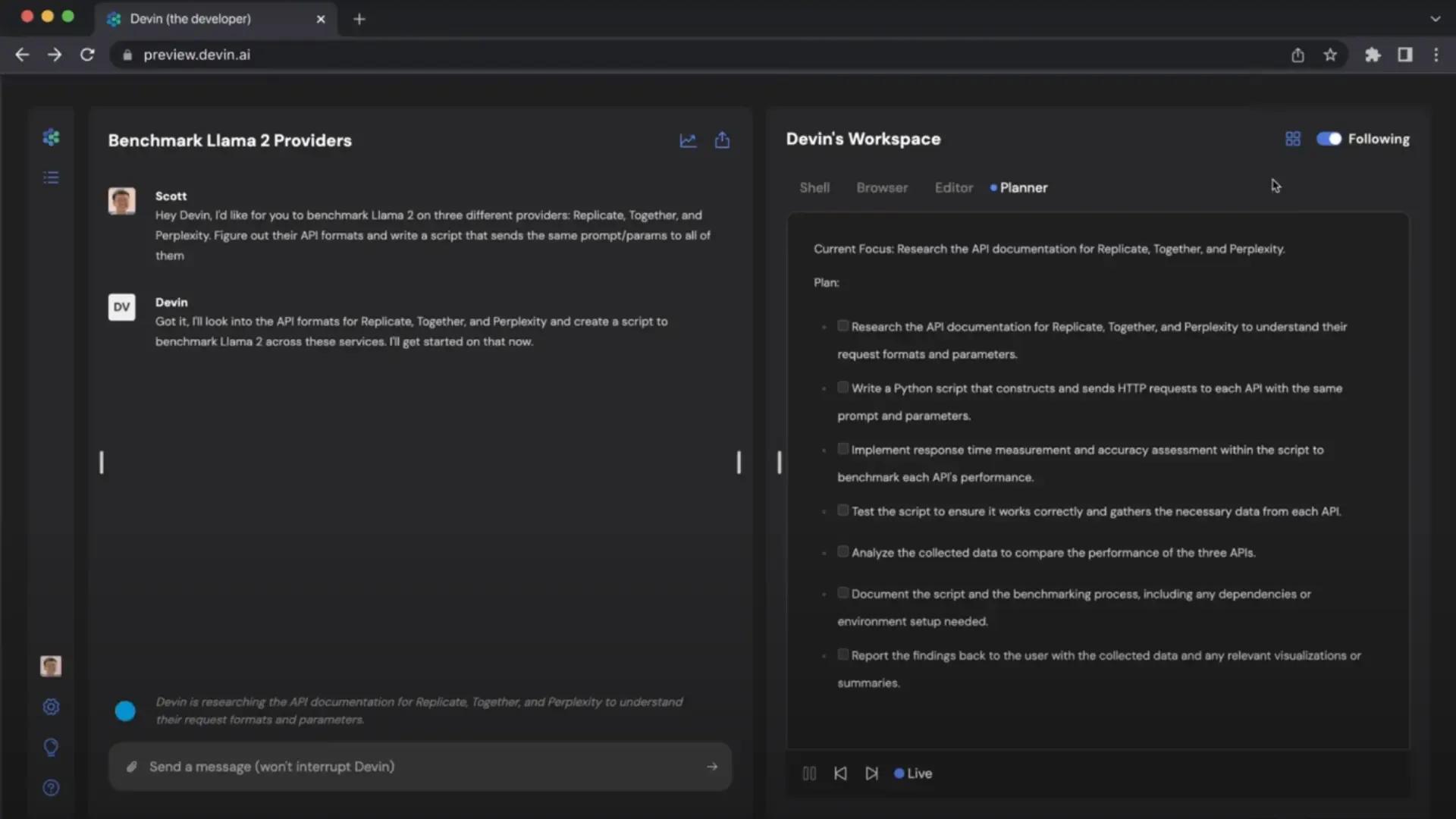Check 'Document the script' plan item
The width and height of the screenshot is (1456, 819).
pyautogui.click(x=843, y=593)
